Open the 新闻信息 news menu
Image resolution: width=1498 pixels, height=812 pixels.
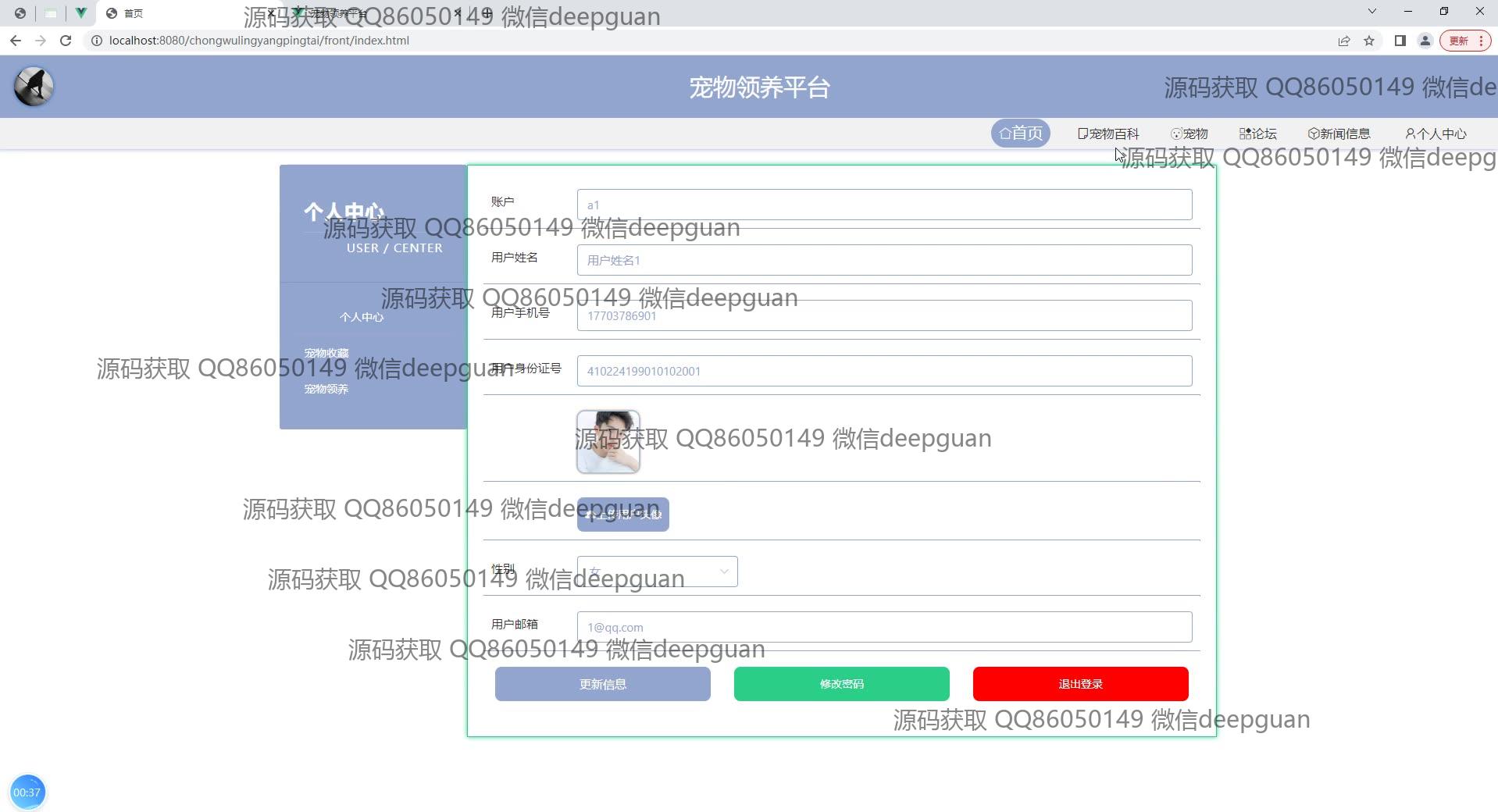[1339, 134]
